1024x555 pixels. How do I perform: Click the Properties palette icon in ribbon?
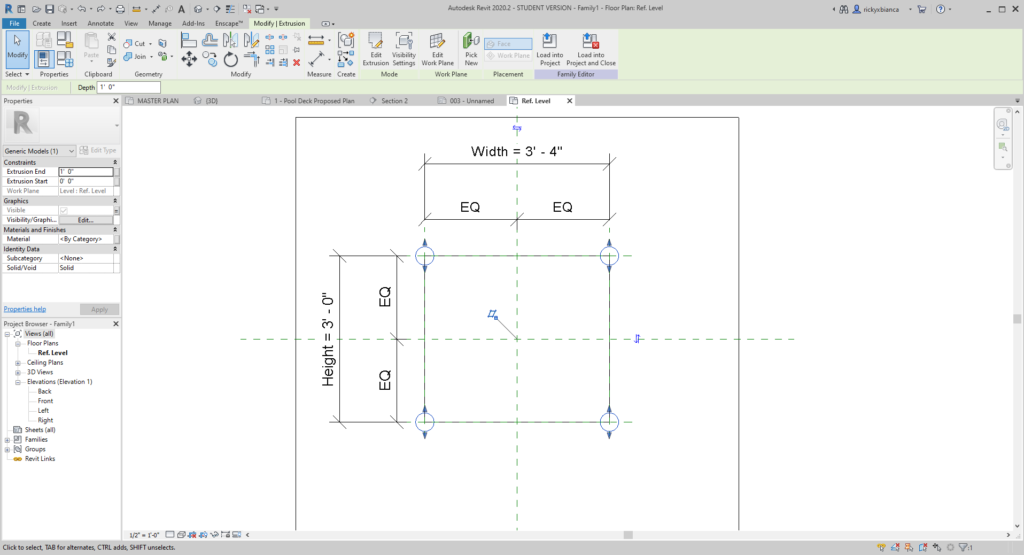pos(43,59)
